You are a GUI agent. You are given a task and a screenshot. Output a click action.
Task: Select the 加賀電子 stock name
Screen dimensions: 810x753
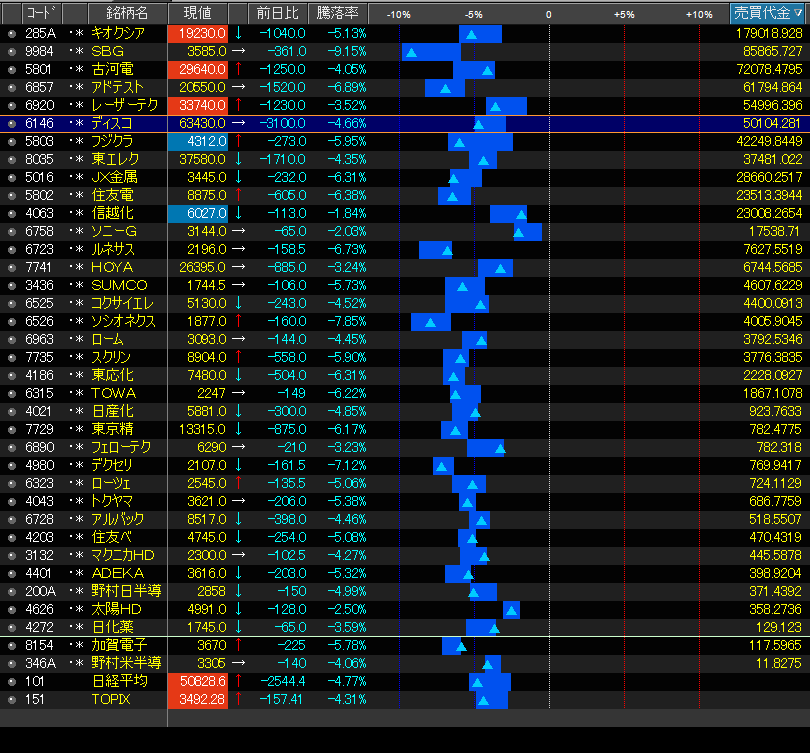coord(119,645)
